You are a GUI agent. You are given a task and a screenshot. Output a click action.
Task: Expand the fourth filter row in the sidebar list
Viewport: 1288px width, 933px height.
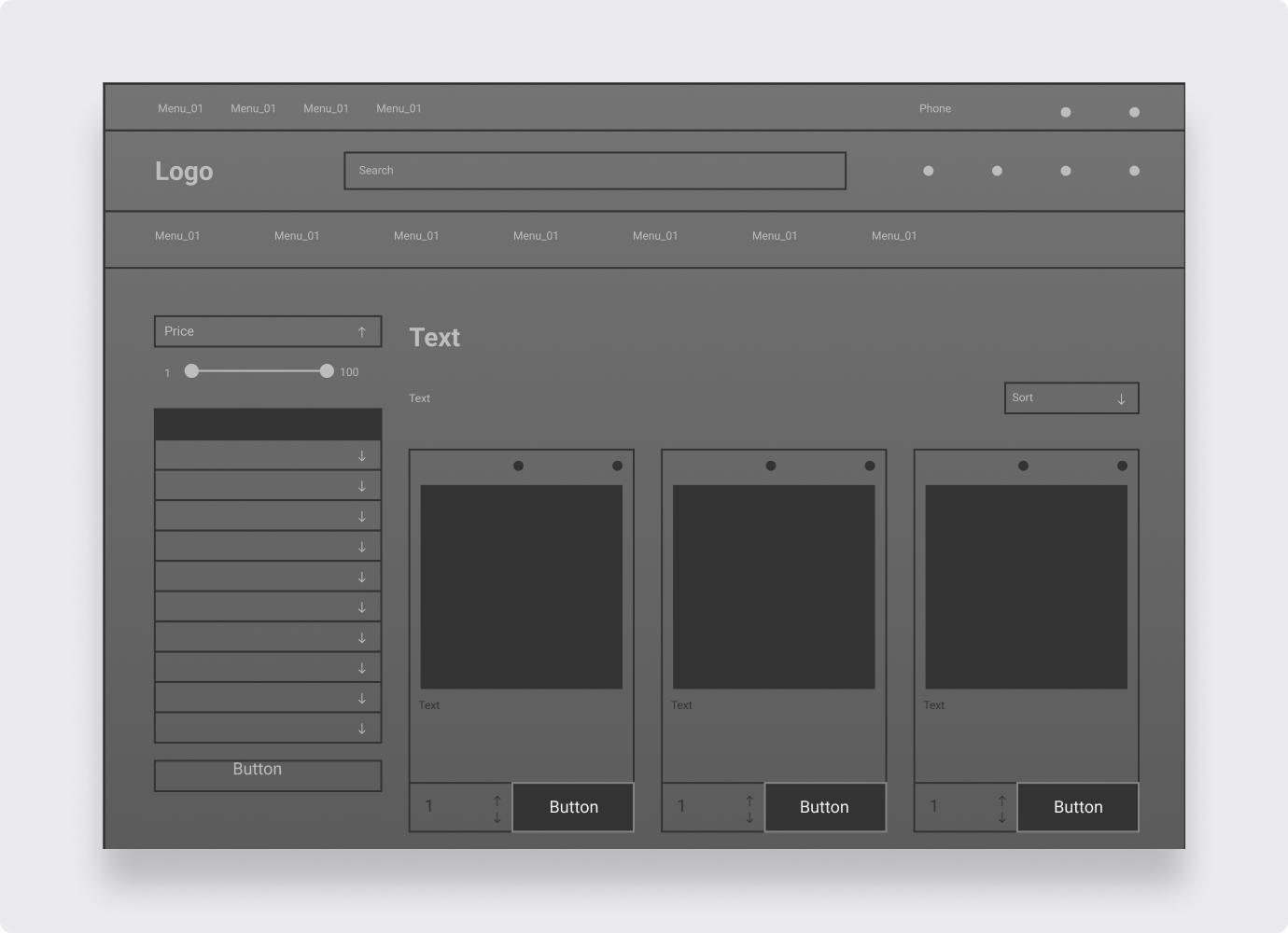point(268,546)
